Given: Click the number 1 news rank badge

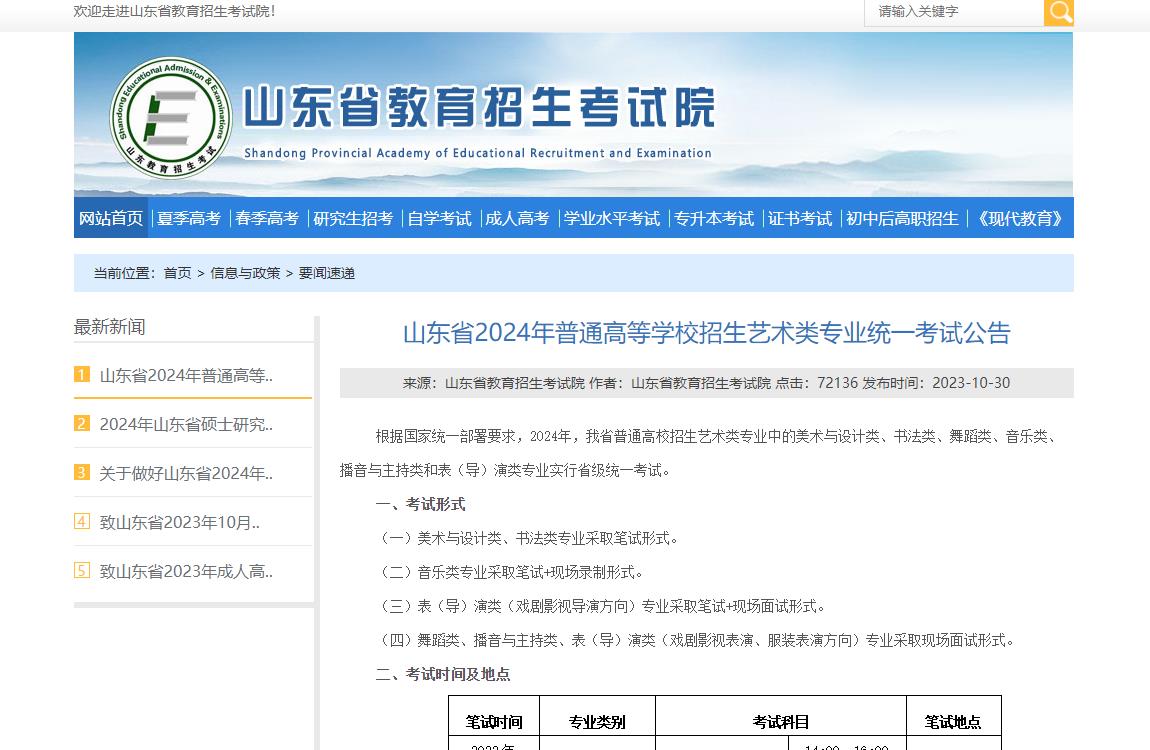Looking at the screenshot, I should [82, 374].
